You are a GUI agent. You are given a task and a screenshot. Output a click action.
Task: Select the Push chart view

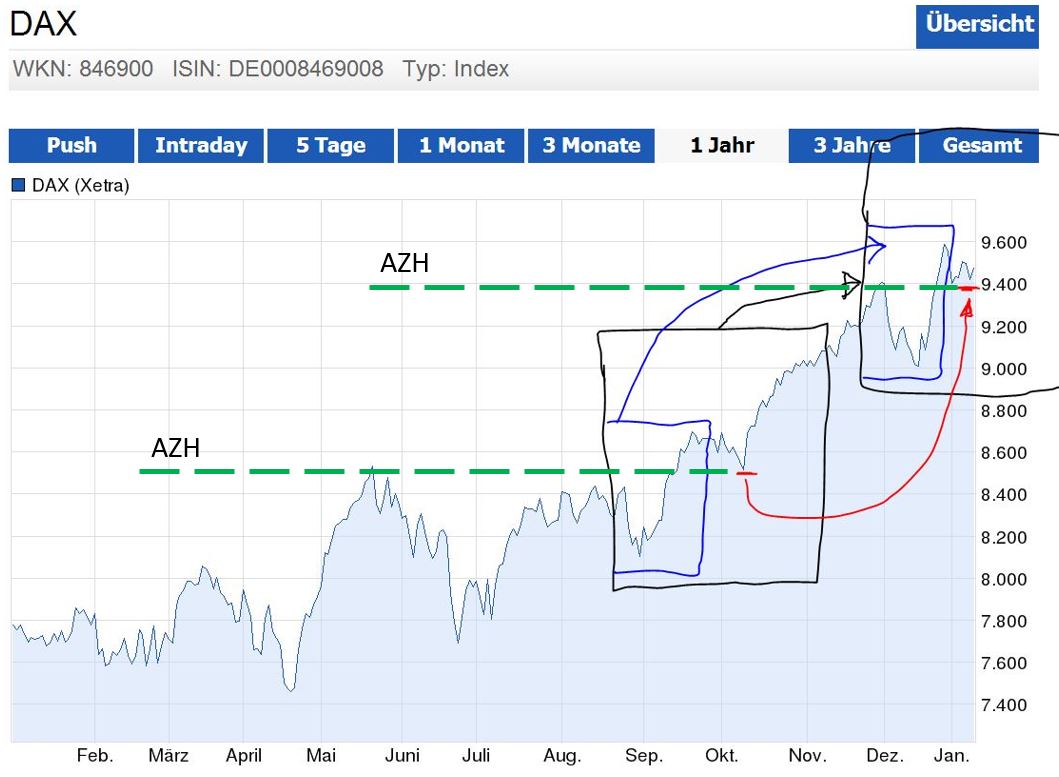(70, 146)
